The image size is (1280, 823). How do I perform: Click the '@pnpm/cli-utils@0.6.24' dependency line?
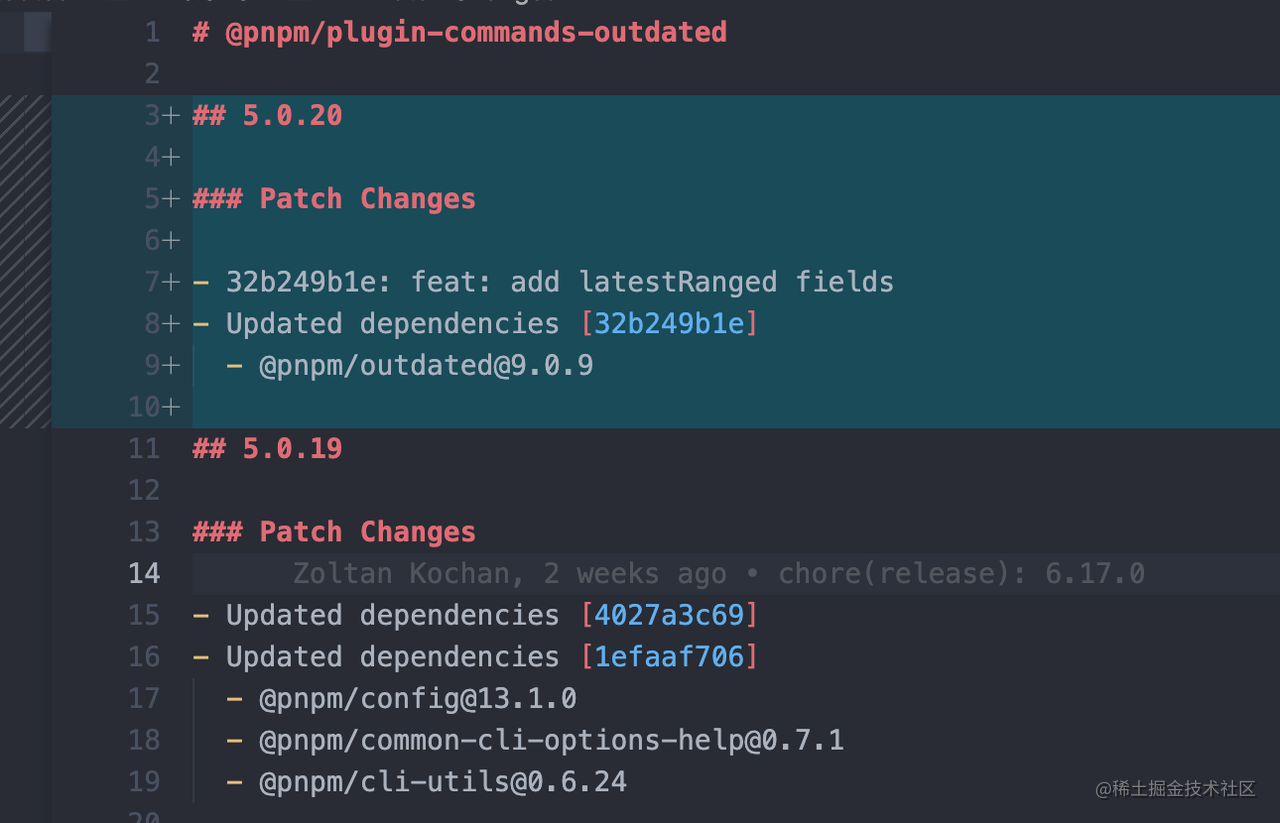click(442, 782)
